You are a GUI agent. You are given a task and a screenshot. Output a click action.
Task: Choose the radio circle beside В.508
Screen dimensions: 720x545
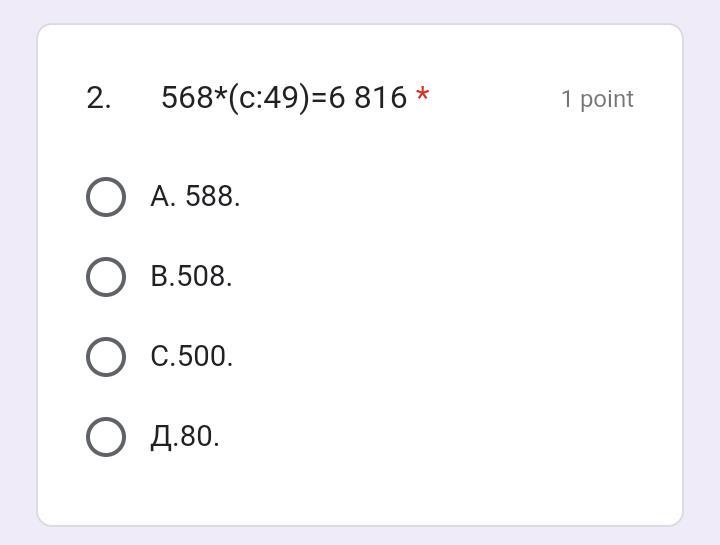(x=106, y=276)
